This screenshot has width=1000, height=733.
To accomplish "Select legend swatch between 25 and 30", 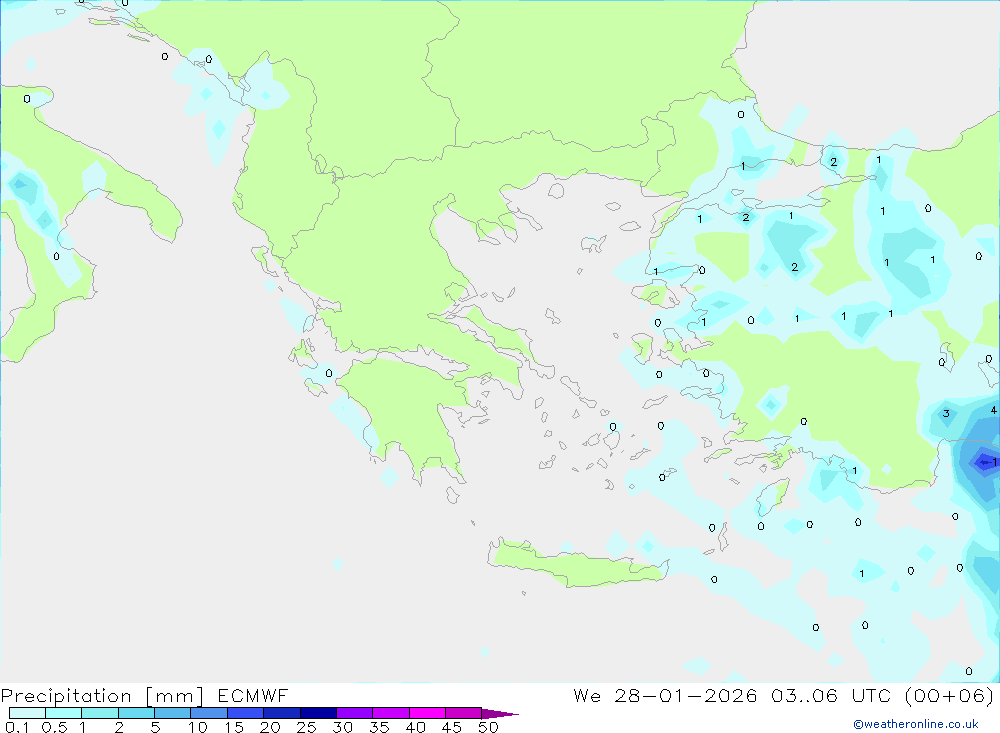I will 318,713.
